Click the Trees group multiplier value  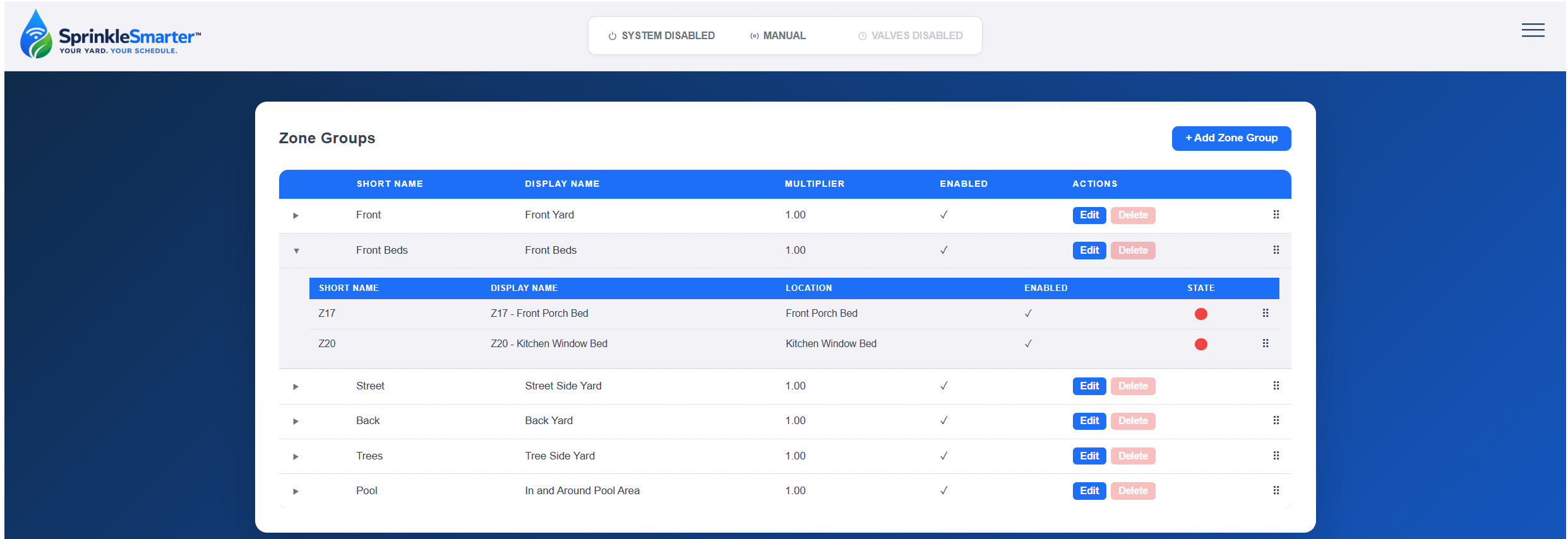795,456
